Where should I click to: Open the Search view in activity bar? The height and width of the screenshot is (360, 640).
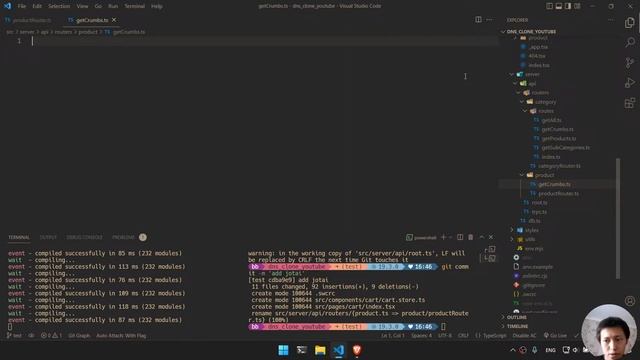pyautogui.click(x=630, y=42)
